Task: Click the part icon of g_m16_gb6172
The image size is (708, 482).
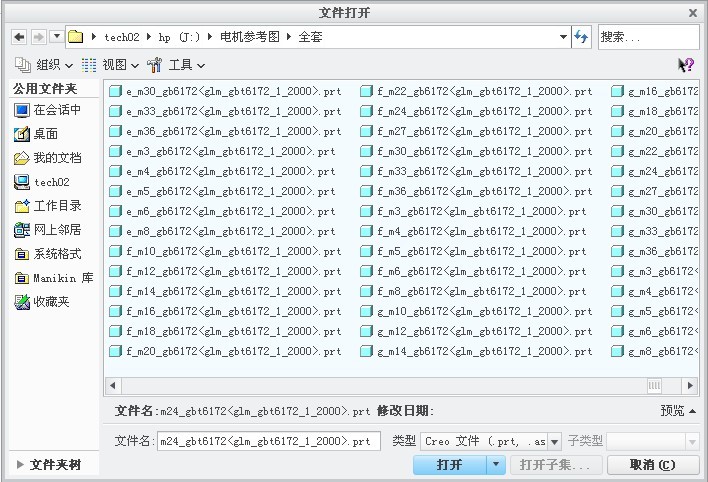Action: click(618, 91)
